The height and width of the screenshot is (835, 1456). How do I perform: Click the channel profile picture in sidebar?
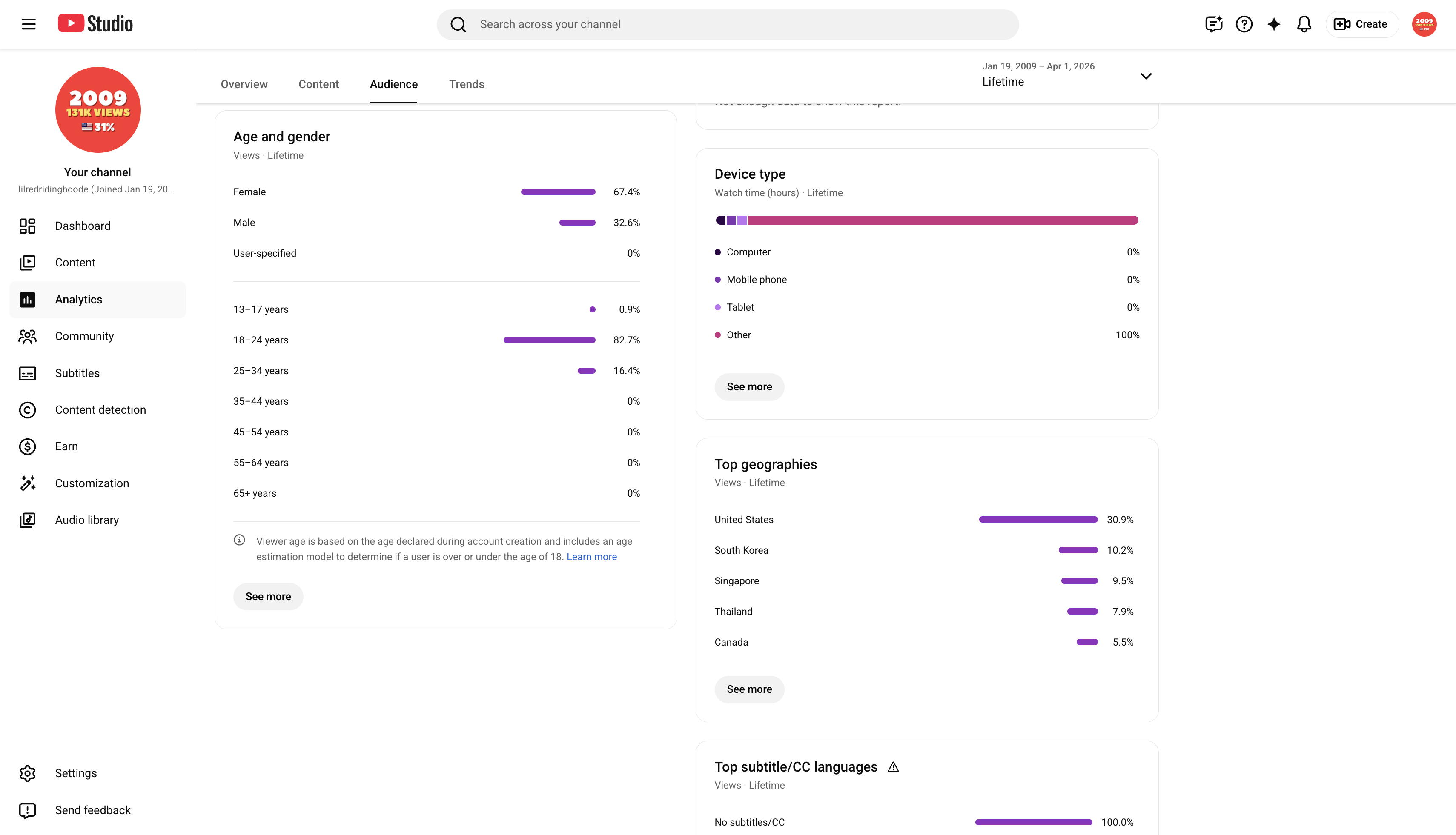[97, 109]
